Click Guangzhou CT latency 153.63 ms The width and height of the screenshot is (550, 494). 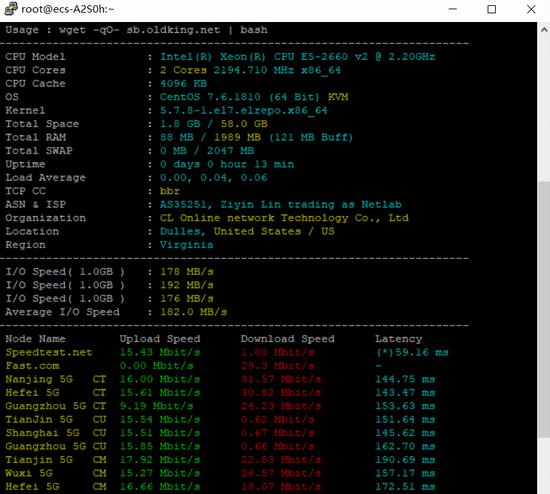(405, 406)
